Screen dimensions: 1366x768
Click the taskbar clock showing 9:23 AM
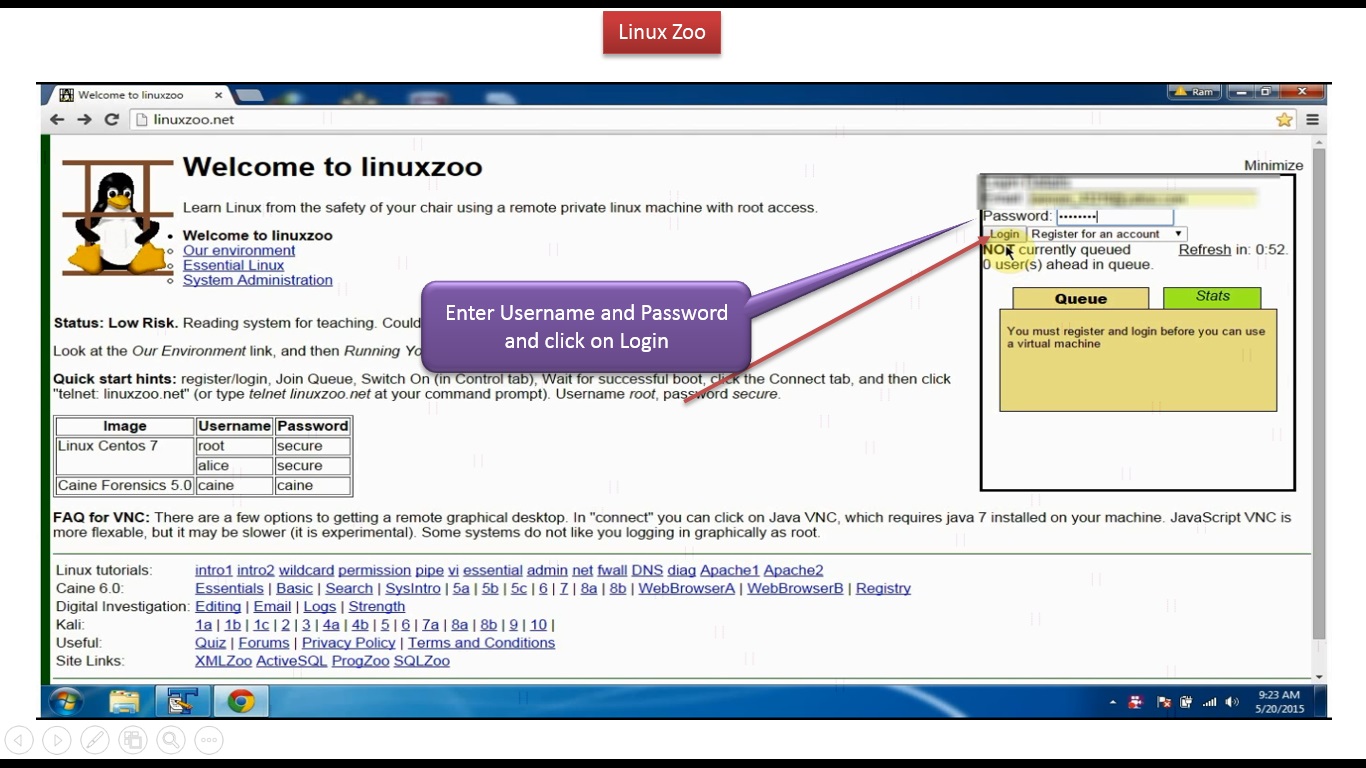[x=1279, y=701]
